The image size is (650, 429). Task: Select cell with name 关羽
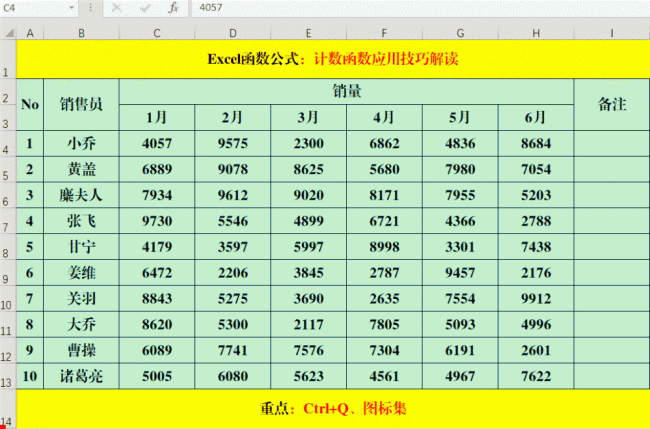(x=81, y=299)
